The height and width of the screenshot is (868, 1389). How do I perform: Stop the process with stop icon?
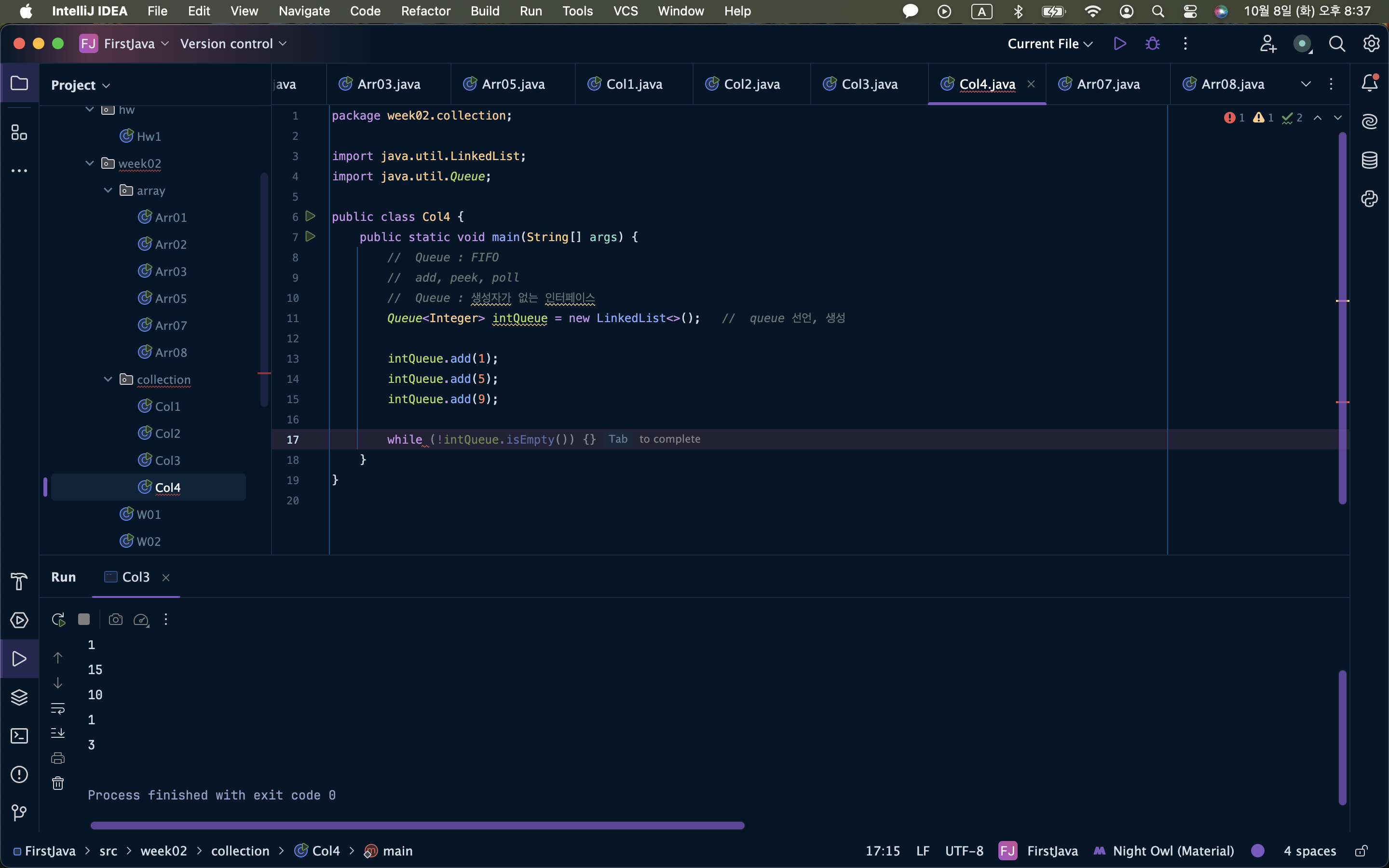[84, 620]
